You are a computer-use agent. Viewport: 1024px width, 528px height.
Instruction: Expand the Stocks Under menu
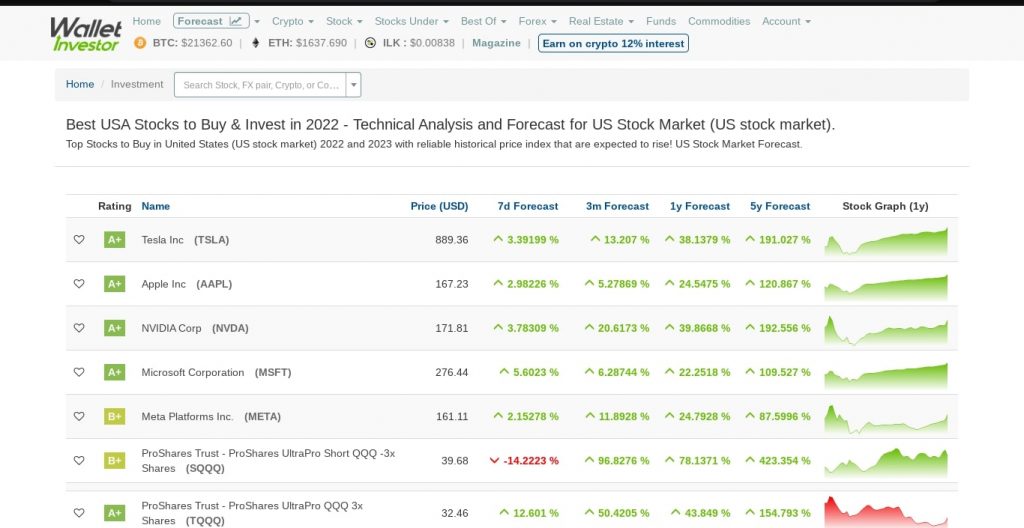[411, 21]
